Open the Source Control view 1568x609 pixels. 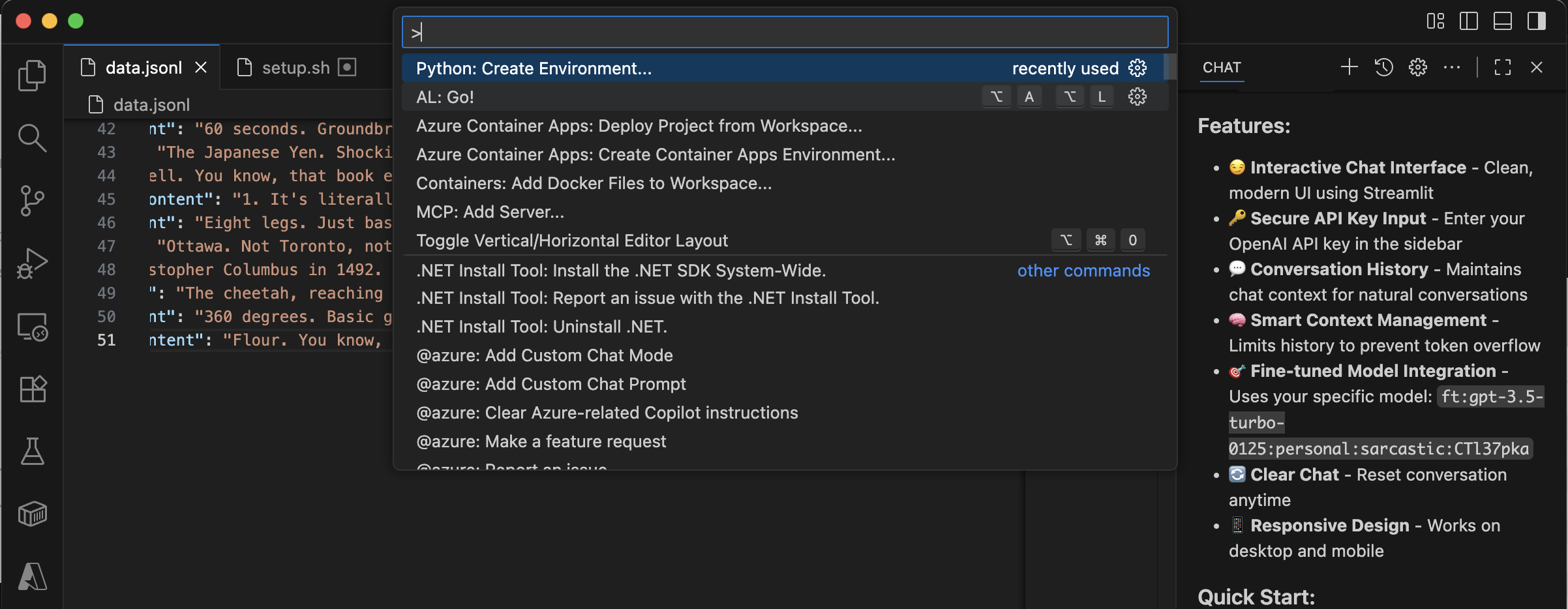tap(32, 201)
